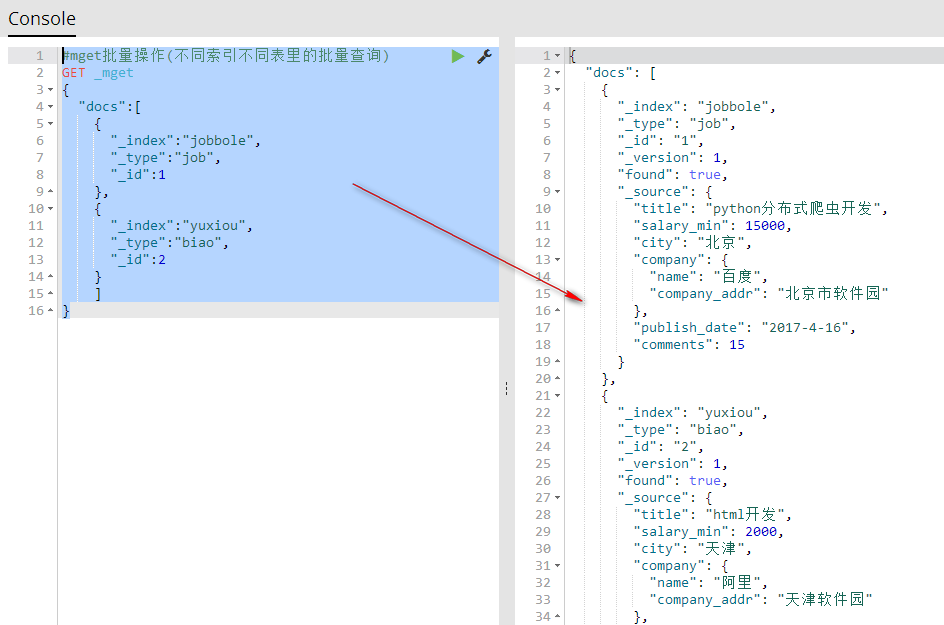Click "name": "百度" in the response
The width and height of the screenshot is (944, 625).
click(x=709, y=276)
